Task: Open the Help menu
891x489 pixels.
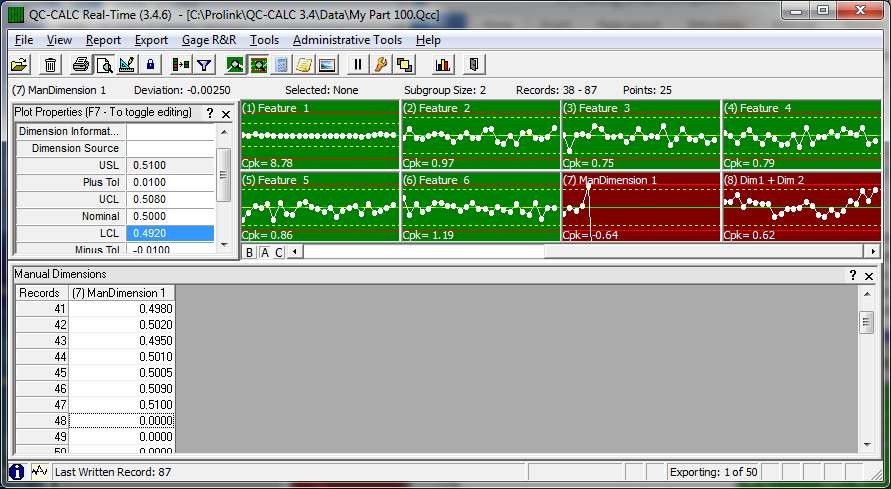Action: tap(428, 40)
